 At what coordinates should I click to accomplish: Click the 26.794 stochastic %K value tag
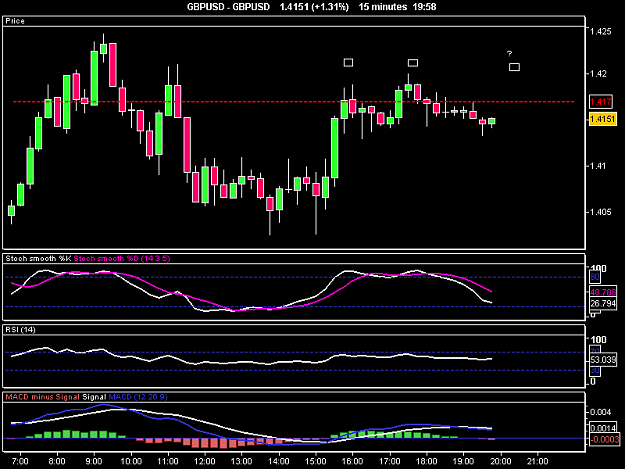(x=603, y=304)
